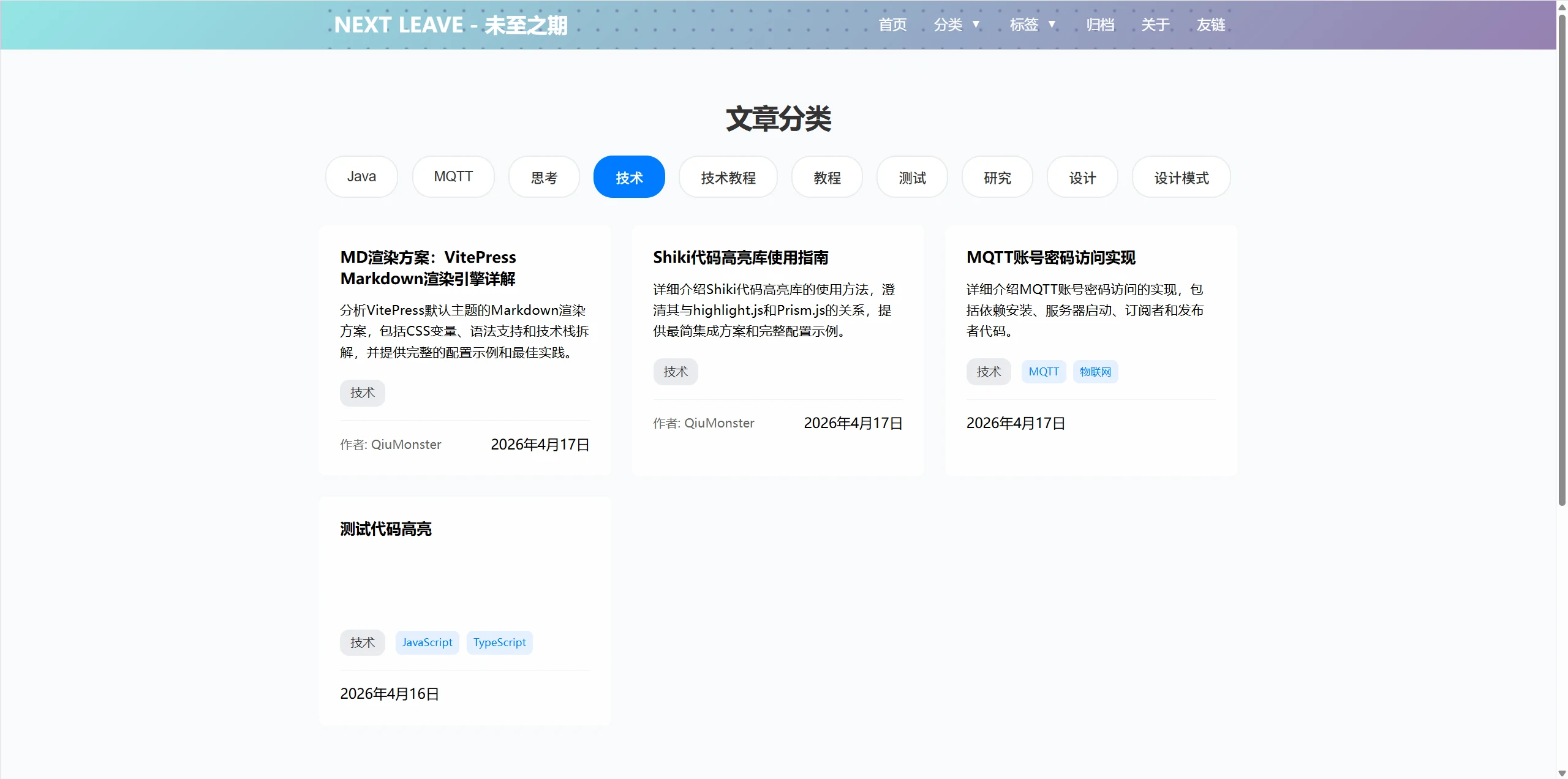Open the 测试代码高亮 article
This screenshot has height=779, width=1568.
[x=386, y=529]
